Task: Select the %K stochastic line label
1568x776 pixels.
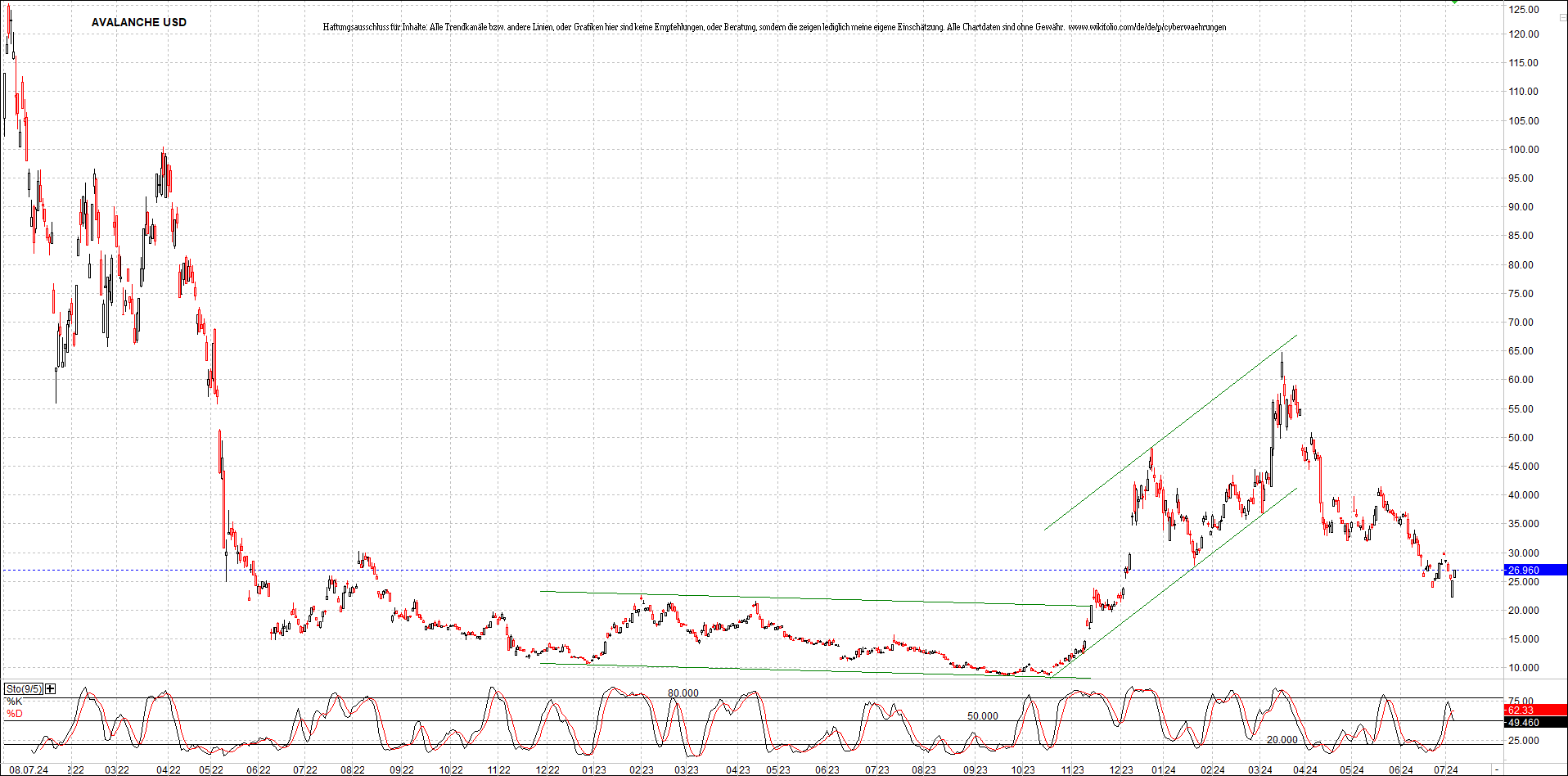Action: click(x=14, y=702)
